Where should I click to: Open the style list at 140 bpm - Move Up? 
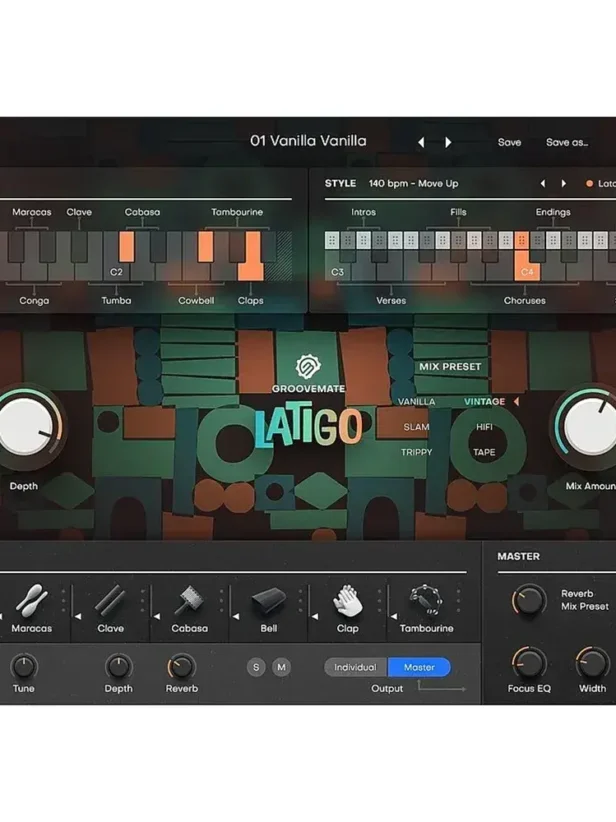413,183
